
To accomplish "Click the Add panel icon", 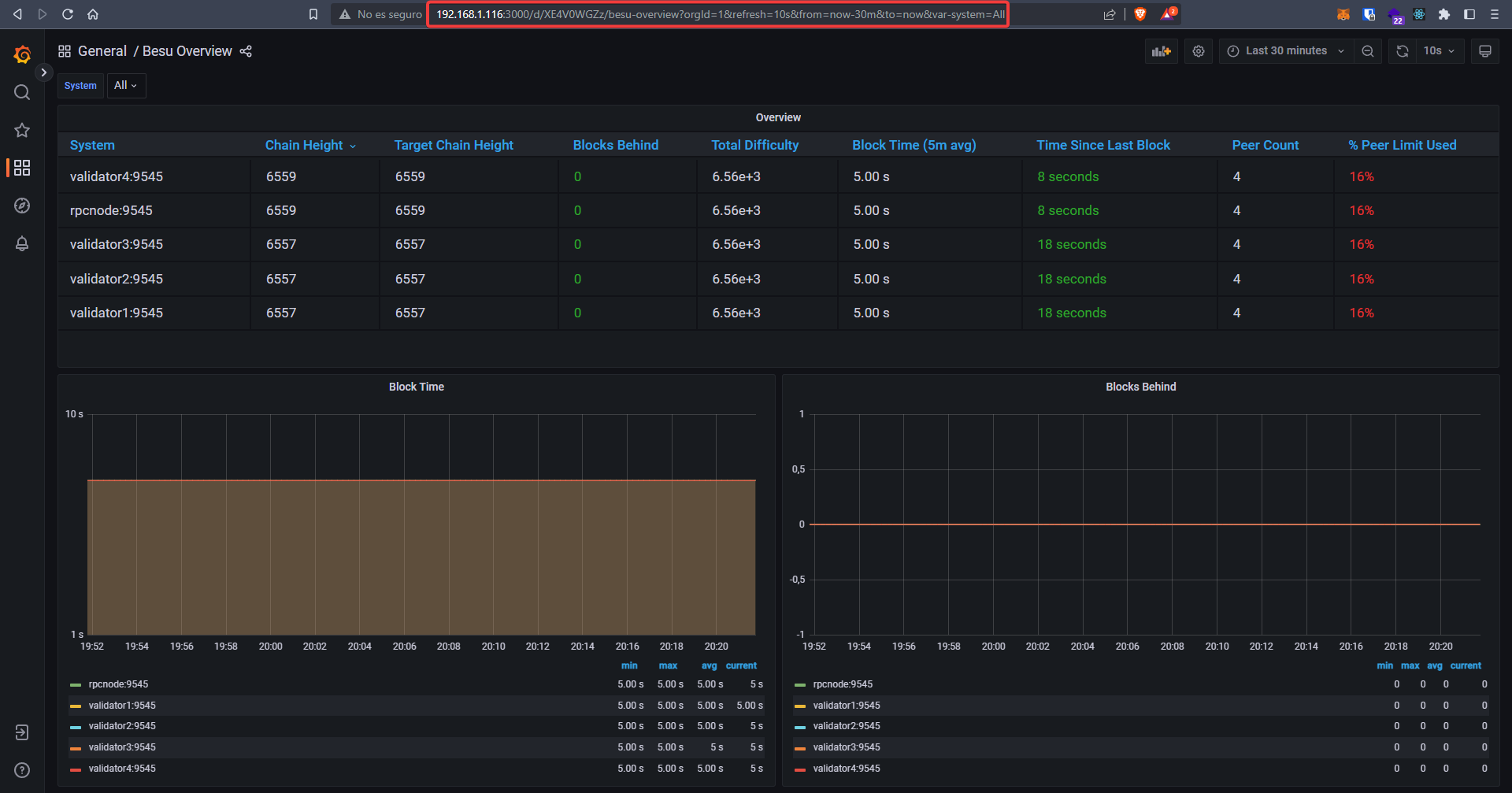I will point(1161,51).
